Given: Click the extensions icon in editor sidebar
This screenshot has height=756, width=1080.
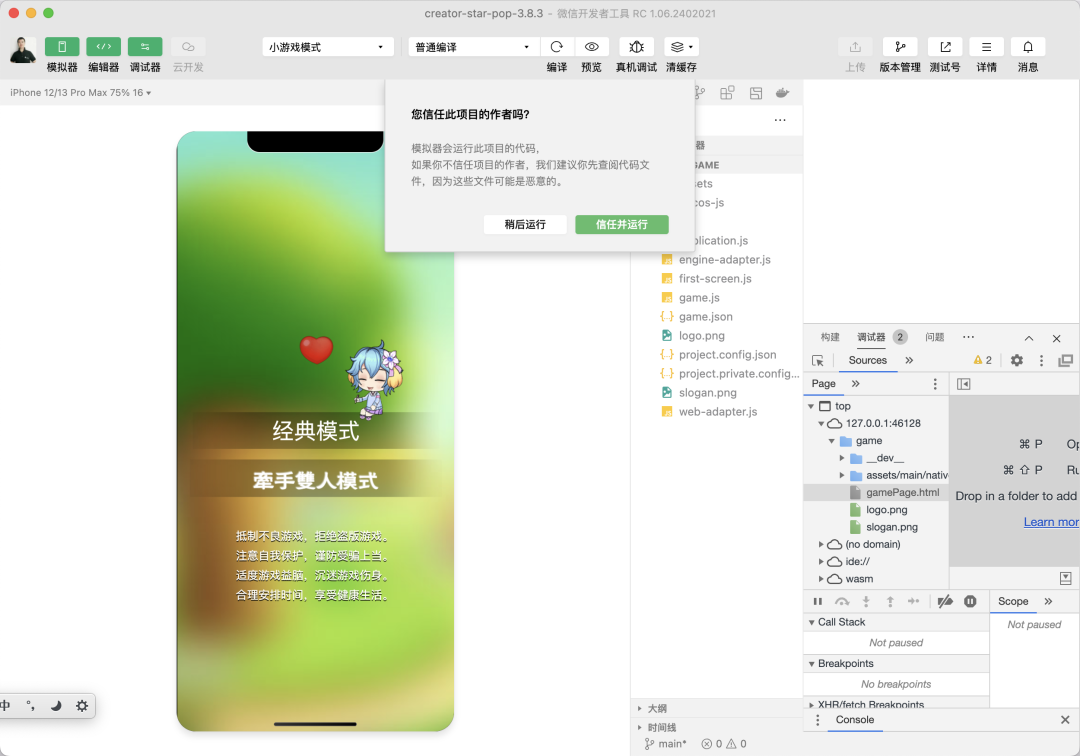Looking at the screenshot, I should pyautogui.click(x=727, y=93).
